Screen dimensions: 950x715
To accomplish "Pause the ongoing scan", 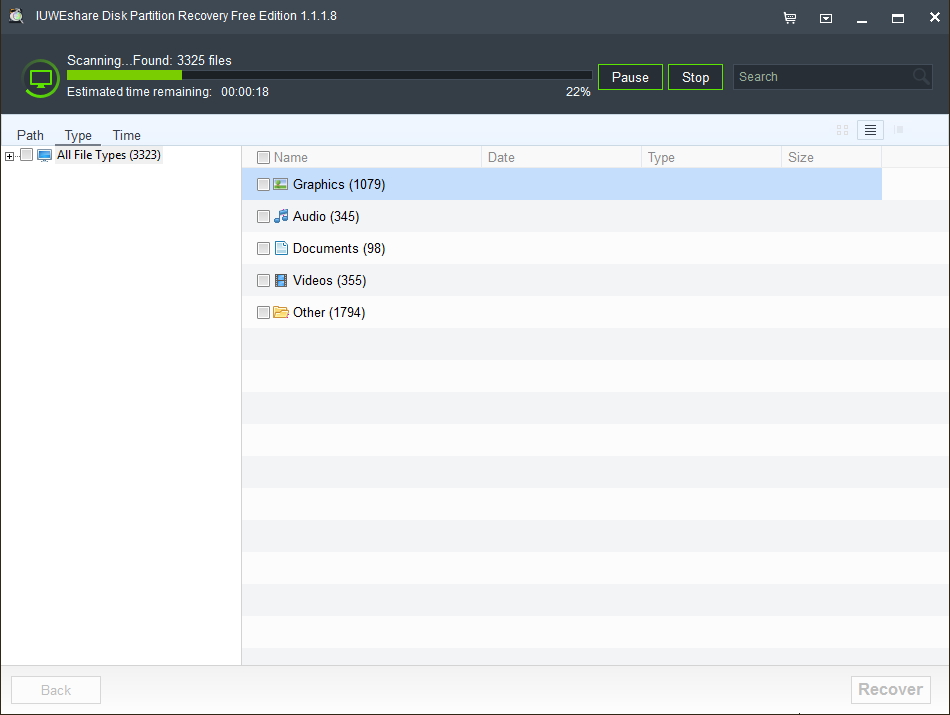I will [x=630, y=76].
